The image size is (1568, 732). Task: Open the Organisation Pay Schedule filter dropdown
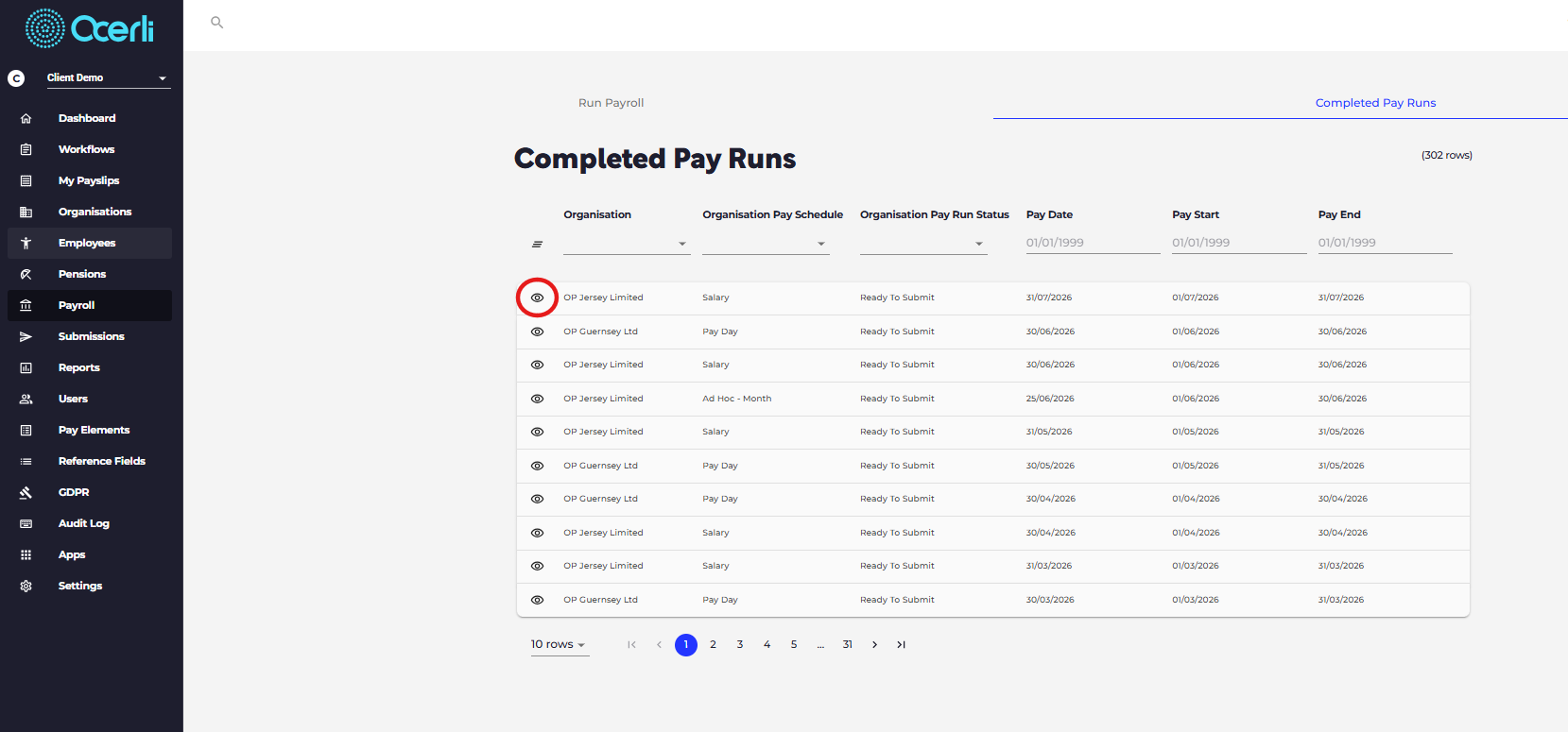tap(766, 244)
